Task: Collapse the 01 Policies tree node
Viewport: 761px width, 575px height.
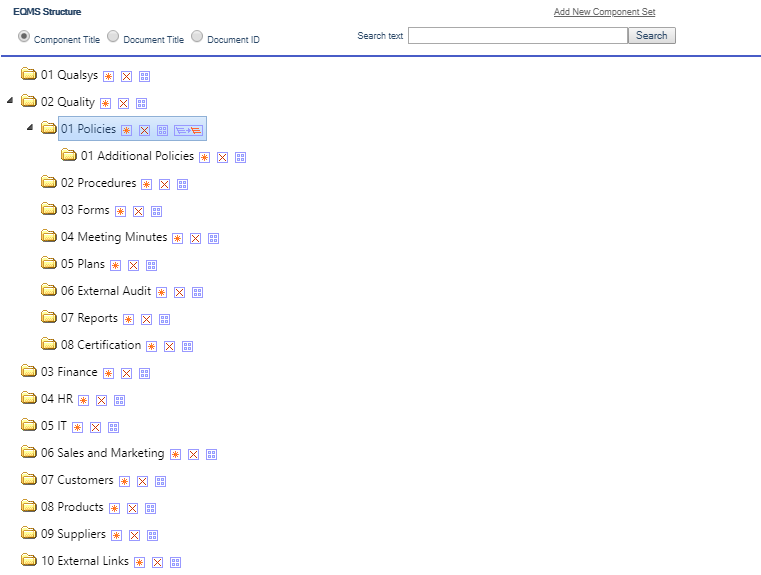Action: tap(30, 127)
